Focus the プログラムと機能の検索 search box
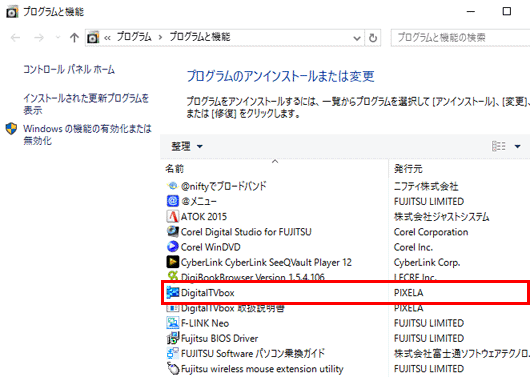This screenshot has width=530, height=377. [460, 38]
